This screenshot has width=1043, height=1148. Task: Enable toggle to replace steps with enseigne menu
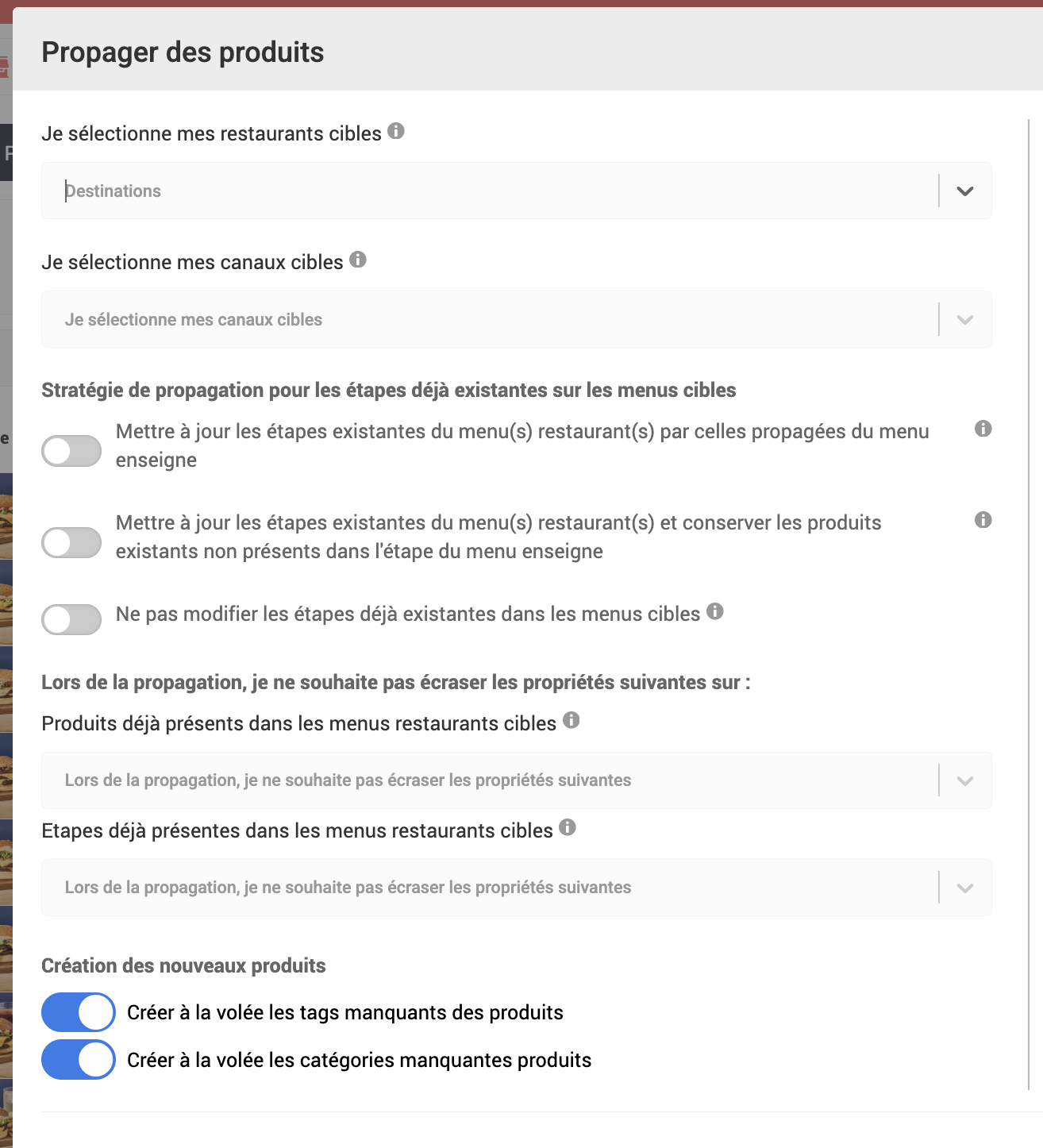point(71,451)
